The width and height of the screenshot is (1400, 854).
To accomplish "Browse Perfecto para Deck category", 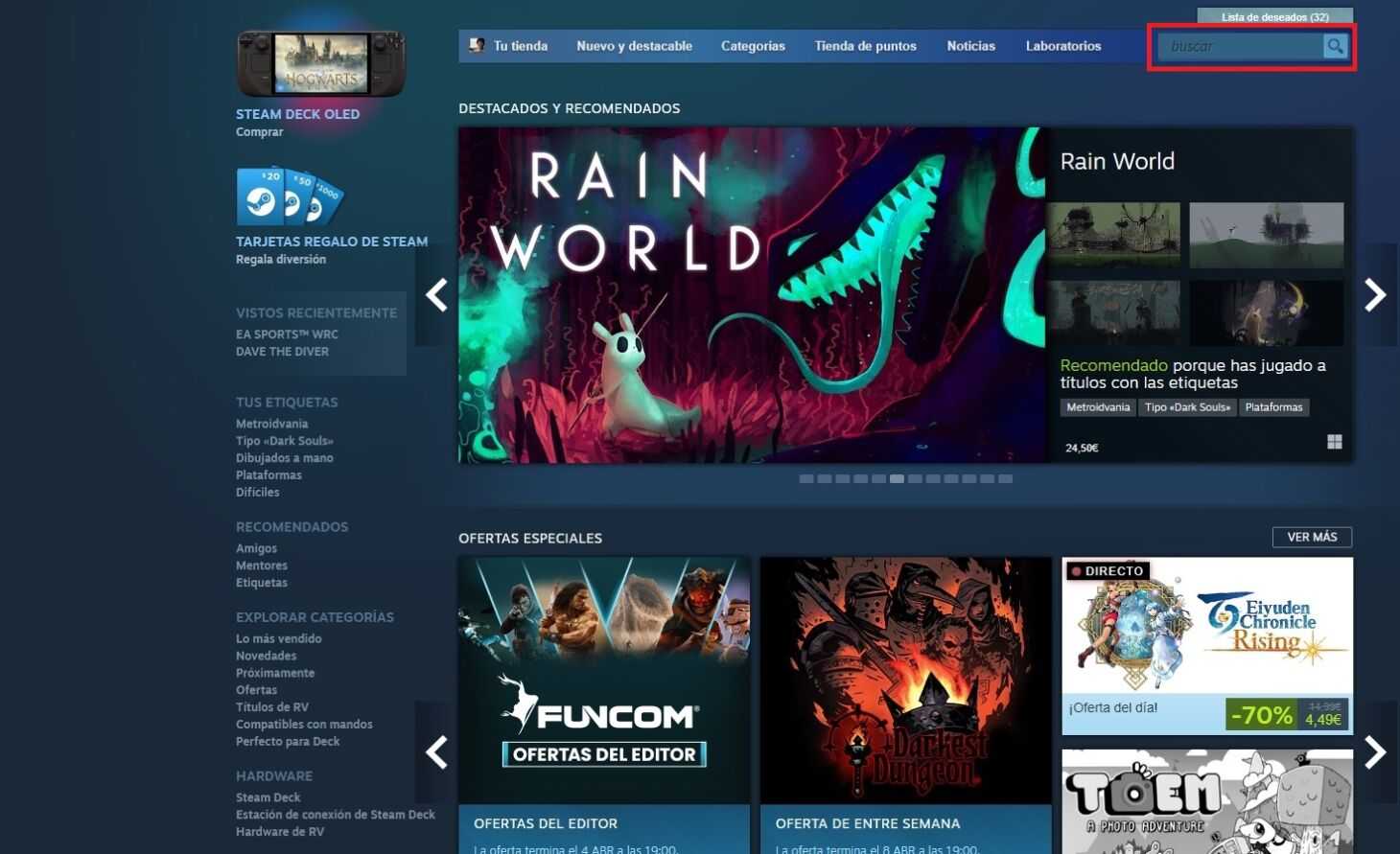I will [288, 742].
